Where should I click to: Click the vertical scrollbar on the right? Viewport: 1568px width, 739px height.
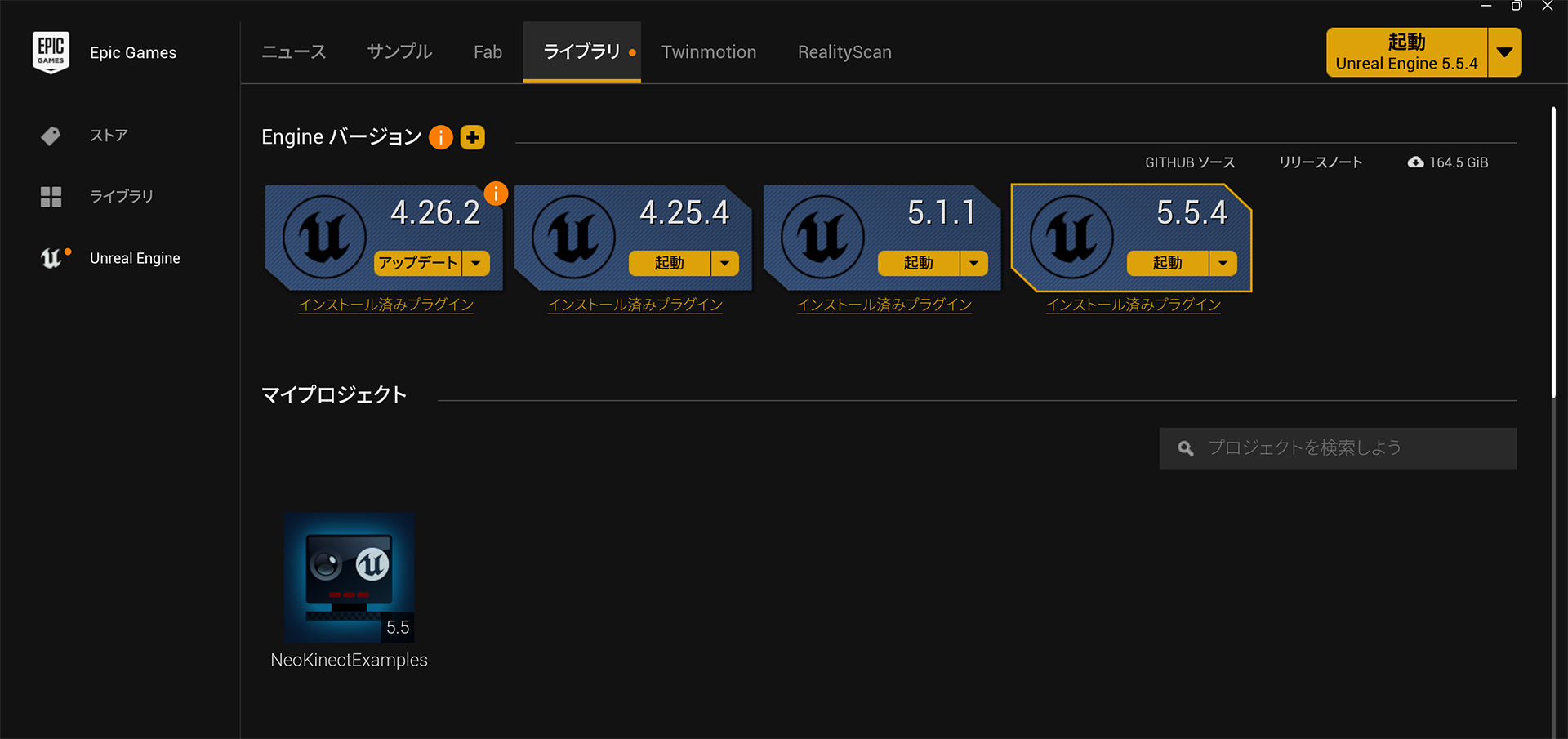click(x=1553, y=253)
